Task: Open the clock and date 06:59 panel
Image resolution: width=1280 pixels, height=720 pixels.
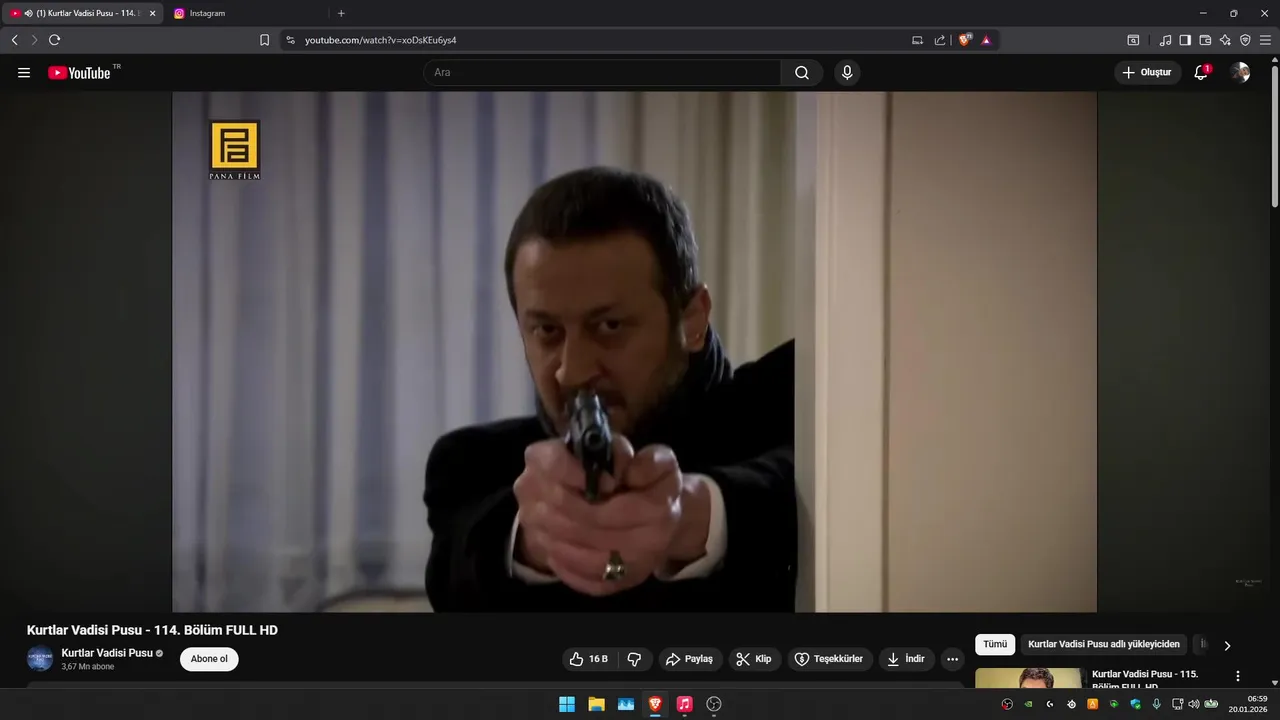Action: tap(1250, 704)
